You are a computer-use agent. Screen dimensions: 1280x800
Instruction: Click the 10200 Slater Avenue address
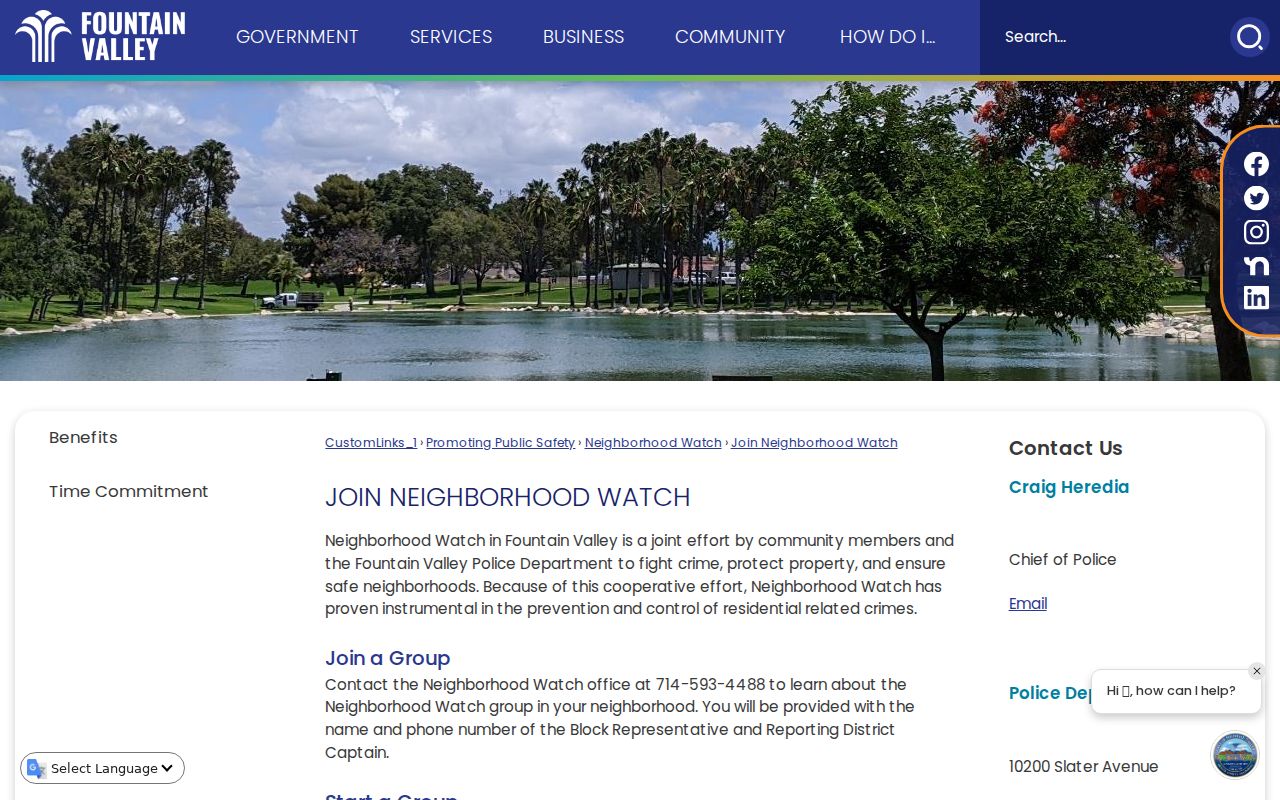pyautogui.click(x=1084, y=767)
